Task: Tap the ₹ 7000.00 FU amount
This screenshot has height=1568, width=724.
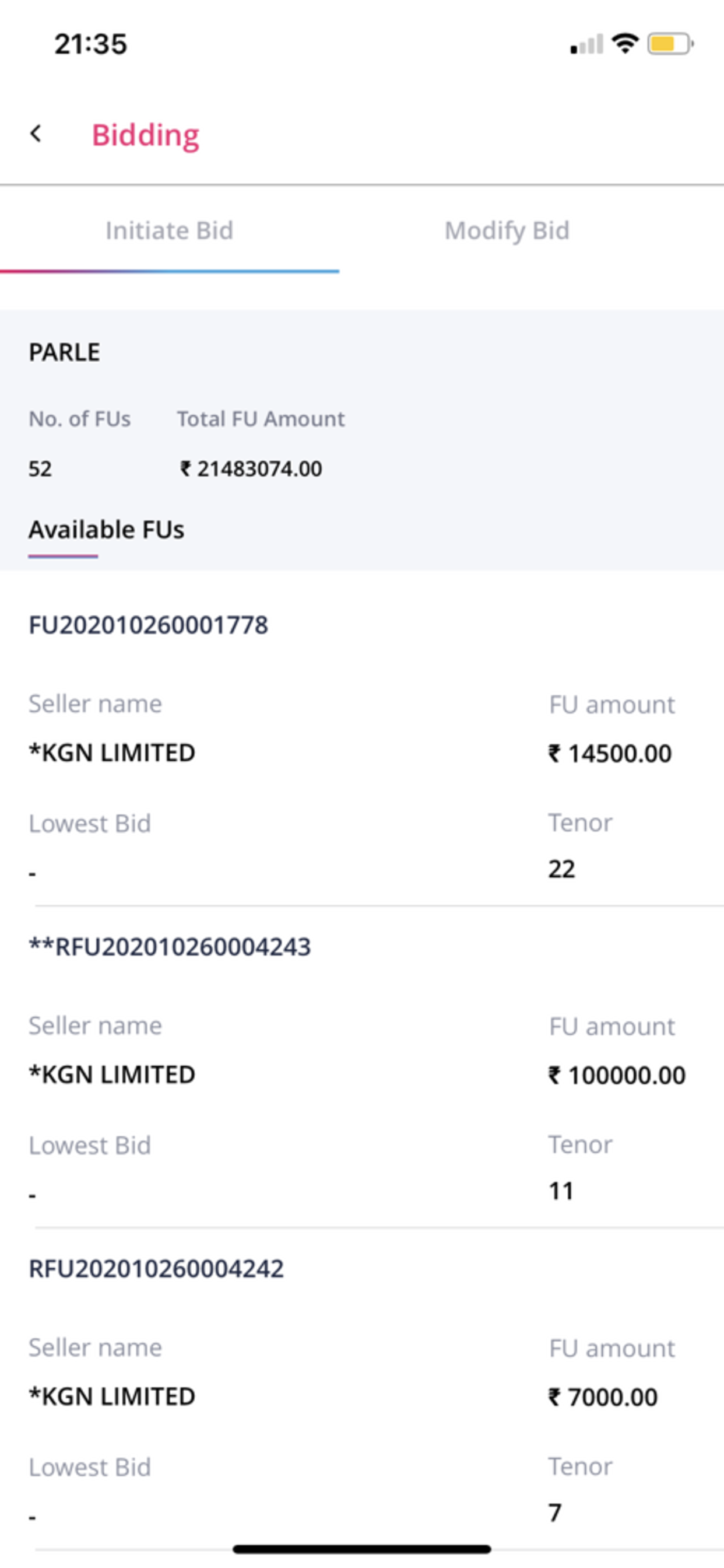Action: pos(603,1398)
